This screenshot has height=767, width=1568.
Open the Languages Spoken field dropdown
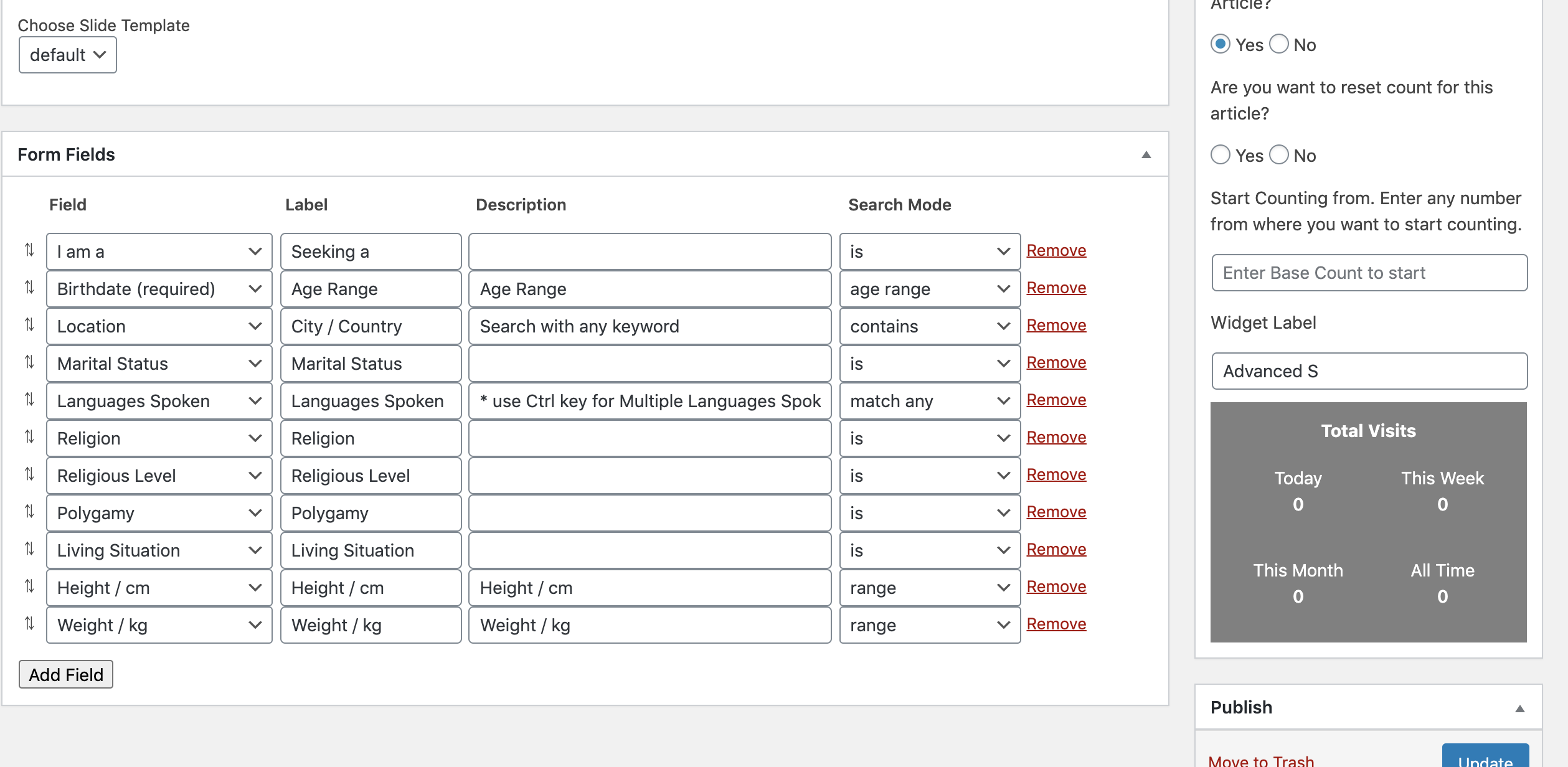point(159,401)
